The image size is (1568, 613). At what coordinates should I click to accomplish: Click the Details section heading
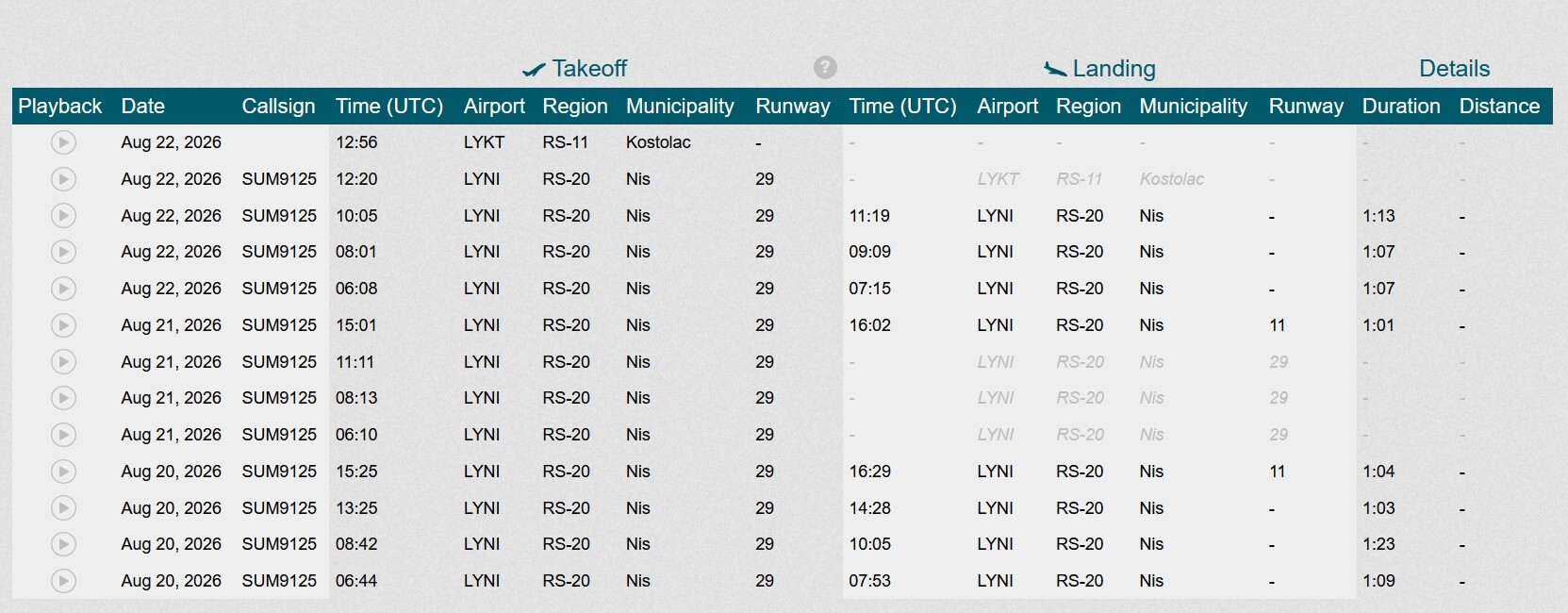pyautogui.click(x=1455, y=69)
